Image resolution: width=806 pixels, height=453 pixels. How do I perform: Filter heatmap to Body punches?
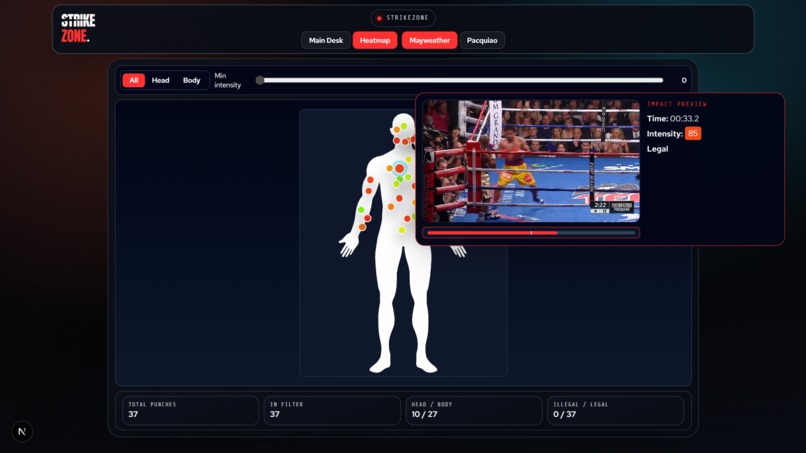click(191, 80)
